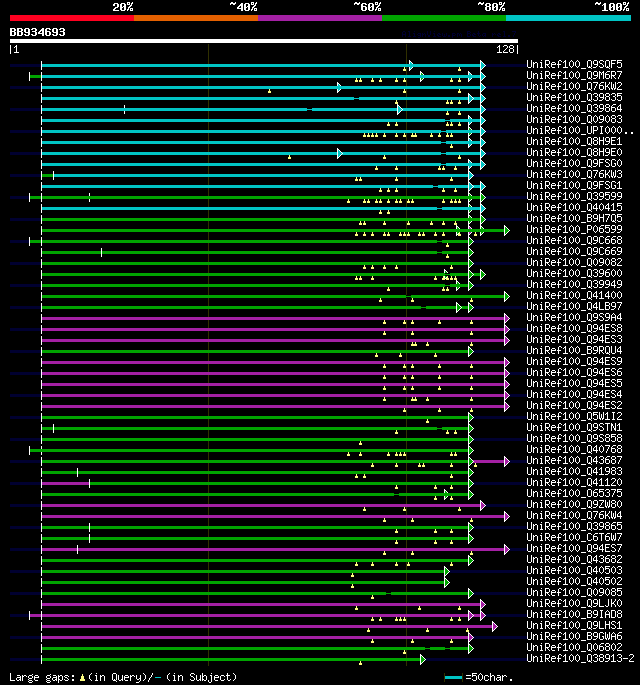Image resolution: width=640 pixels, height=685 pixels.
Task: Click the red 20% identity legend bar
Action: (72, 18)
